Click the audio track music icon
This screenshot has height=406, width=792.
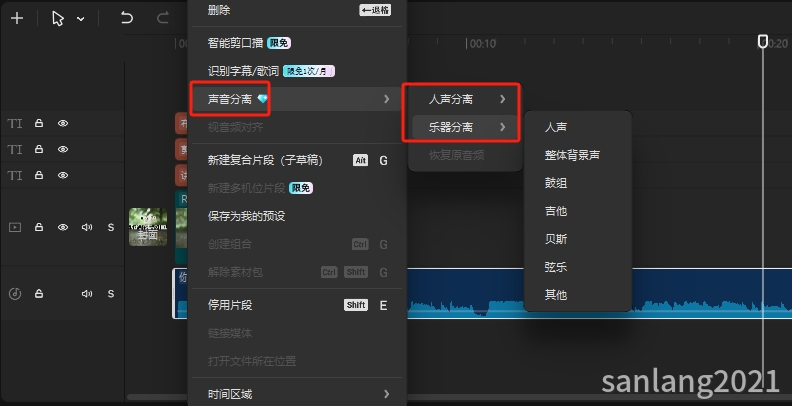[15, 293]
